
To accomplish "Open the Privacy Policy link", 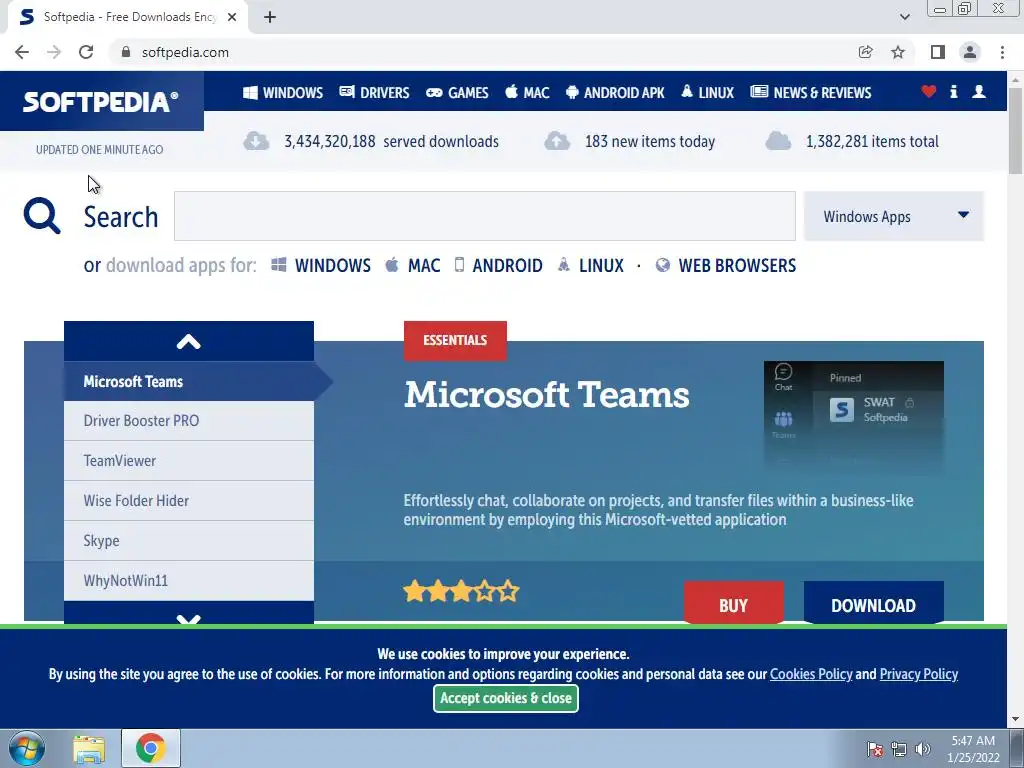I will tap(919, 674).
